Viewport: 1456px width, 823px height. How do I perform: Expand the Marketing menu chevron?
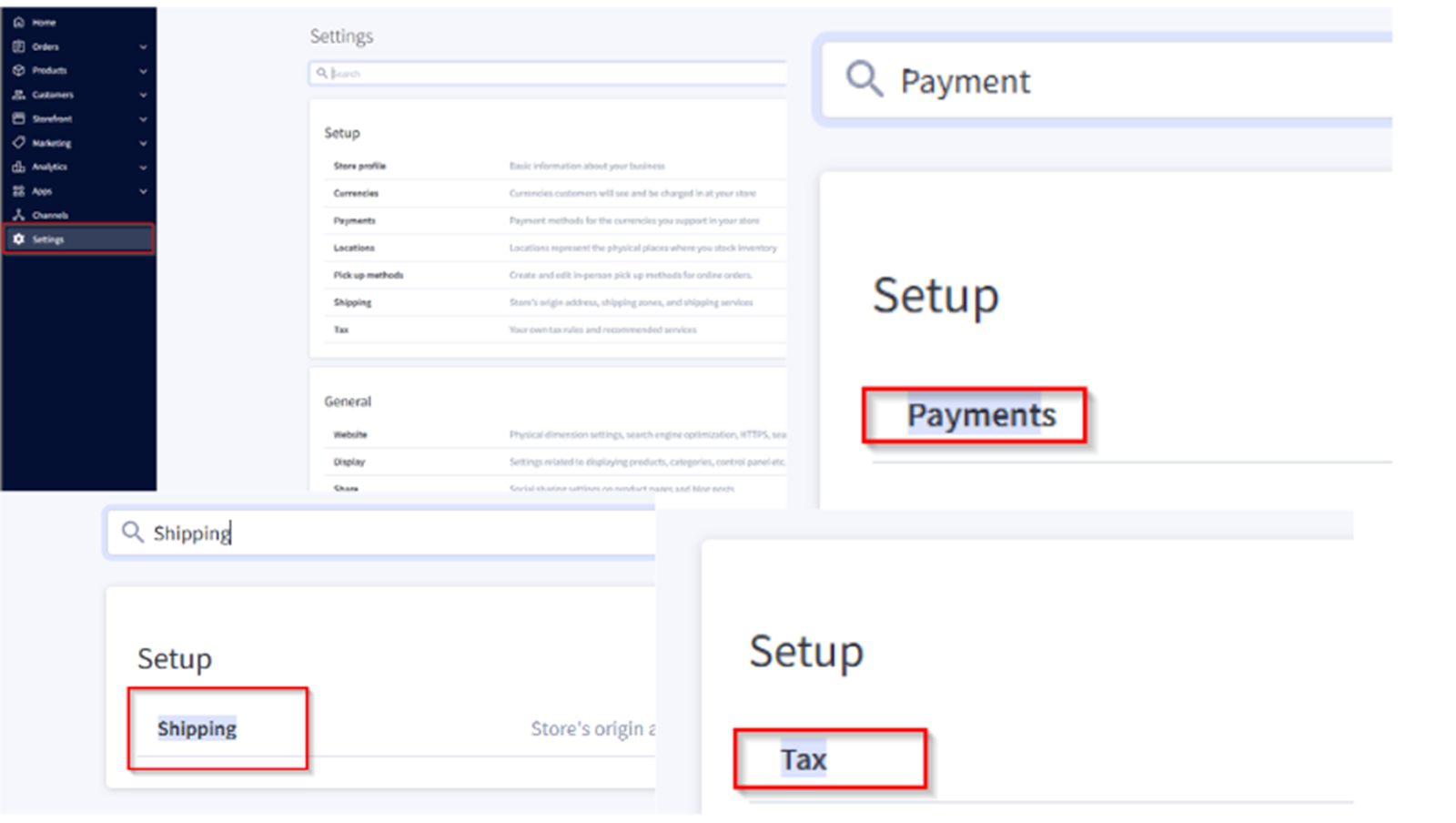click(143, 143)
